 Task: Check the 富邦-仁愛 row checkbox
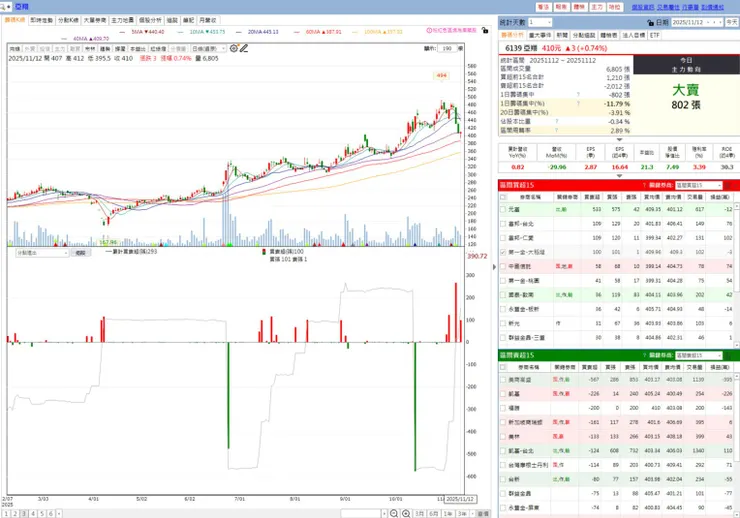(x=503, y=238)
